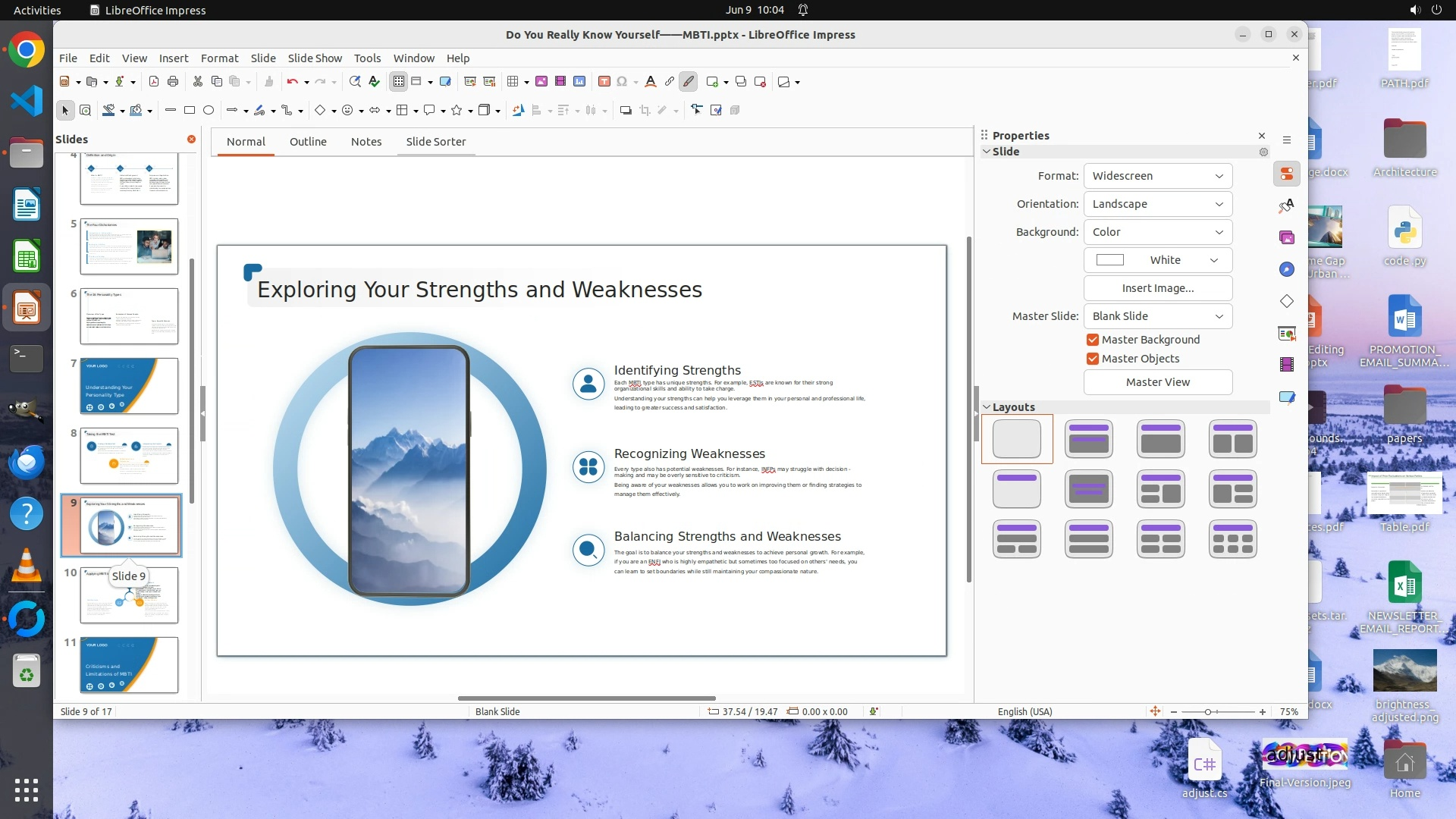Click the Export as PDF icon

[x=154, y=82]
